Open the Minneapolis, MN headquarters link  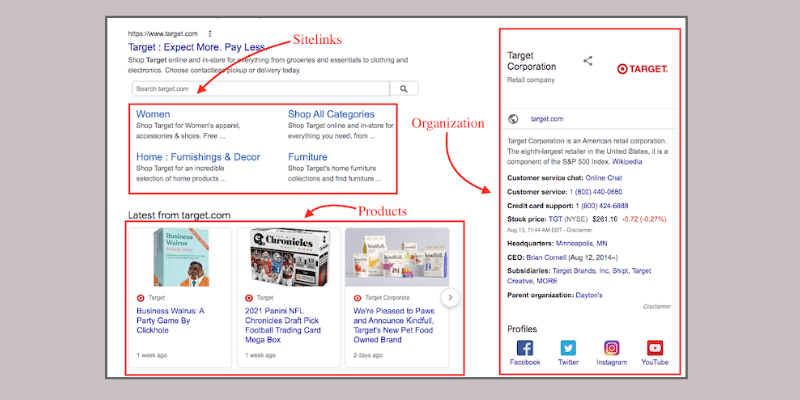(x=582, y=243)
